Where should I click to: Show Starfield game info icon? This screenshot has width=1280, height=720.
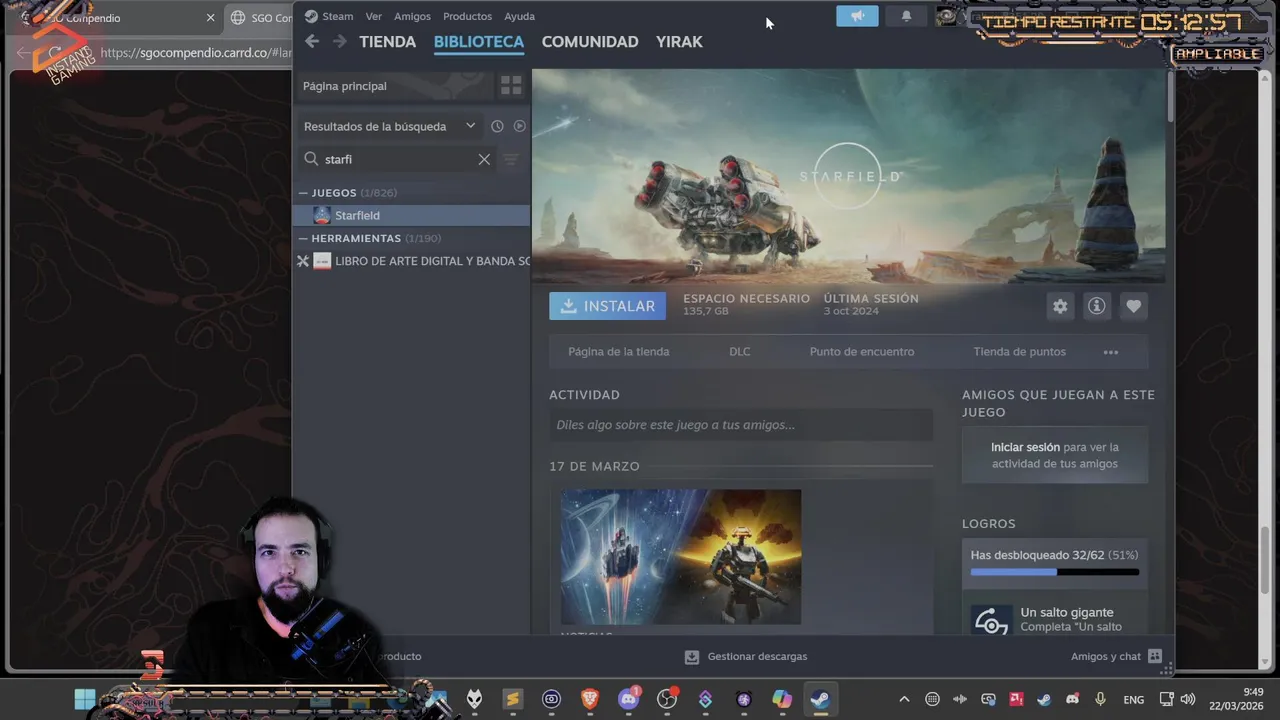click(1097, 307)
